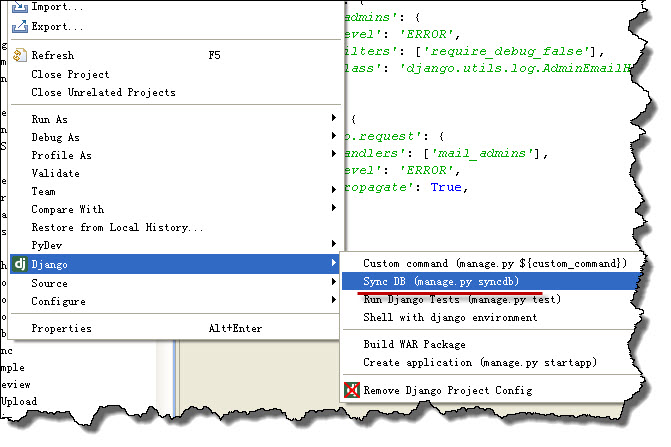
Task: Click the blue True value in the code
Action: click(x=446, y=187)
